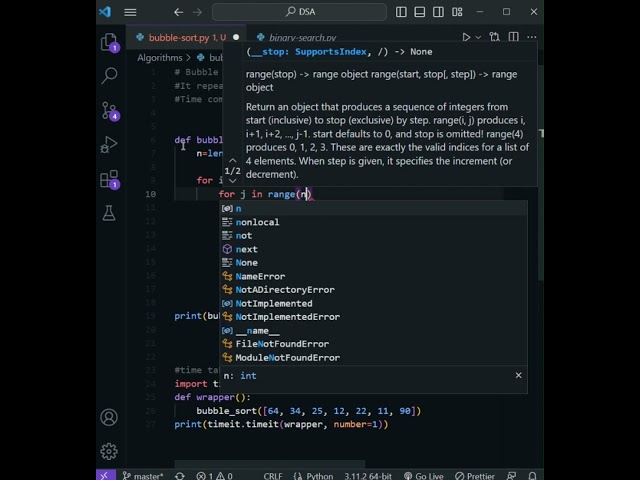Open the hamburger application menu
The height and width of the screenshot is (480, 640).
(x=130, y=12)
